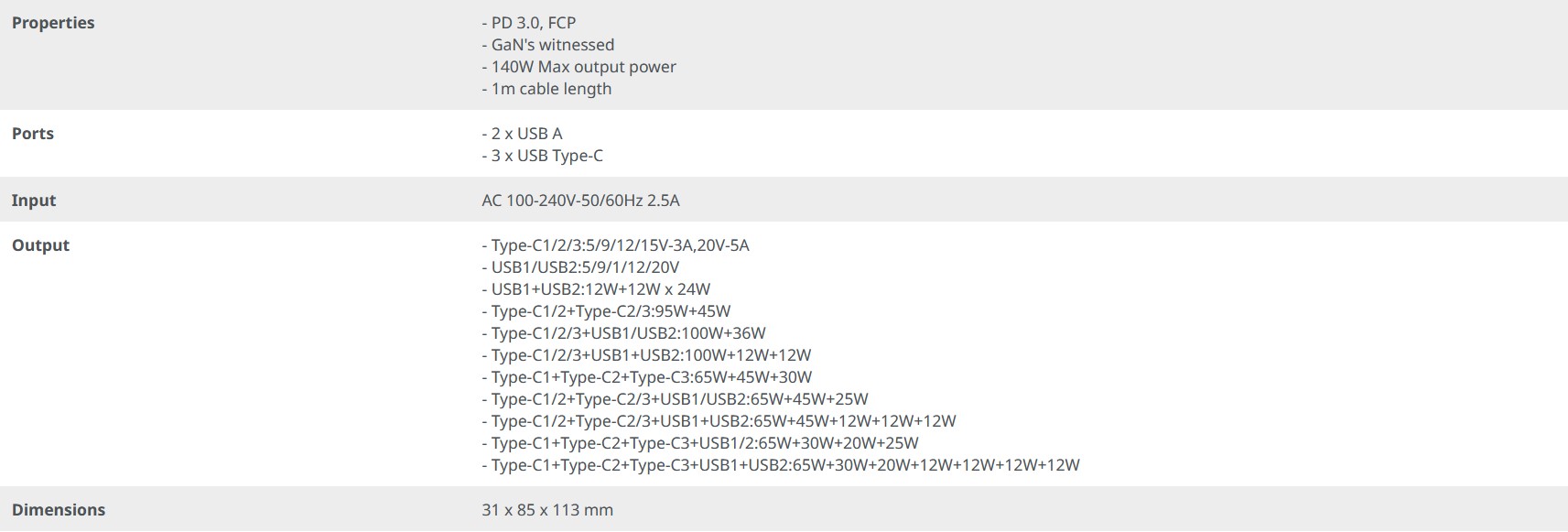The image size is (1568, 532).
Task: Click the 'Type-C1/2+Type-C2/3:95W+45W' output line
Action: point(607,311)
